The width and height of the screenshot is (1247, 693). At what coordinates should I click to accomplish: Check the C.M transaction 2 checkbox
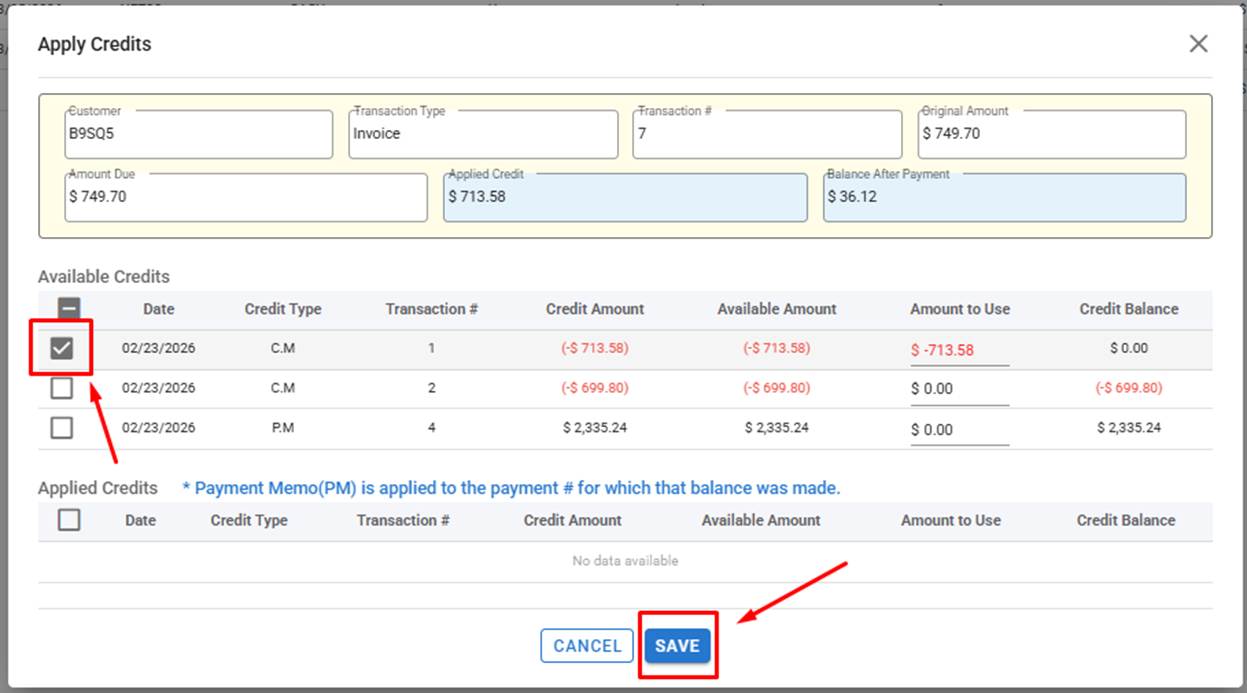pos(62,388)
